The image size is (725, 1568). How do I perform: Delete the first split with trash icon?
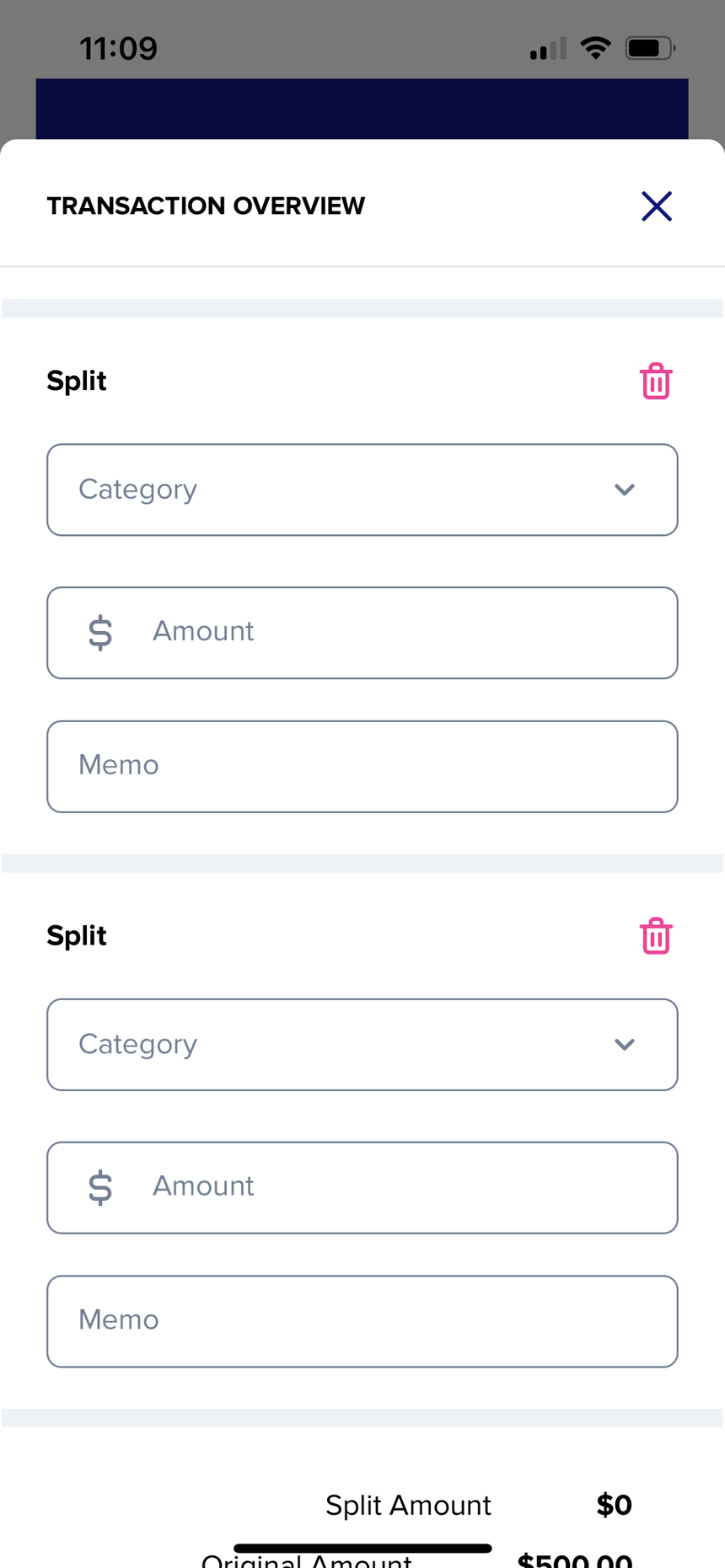point(655,382)
